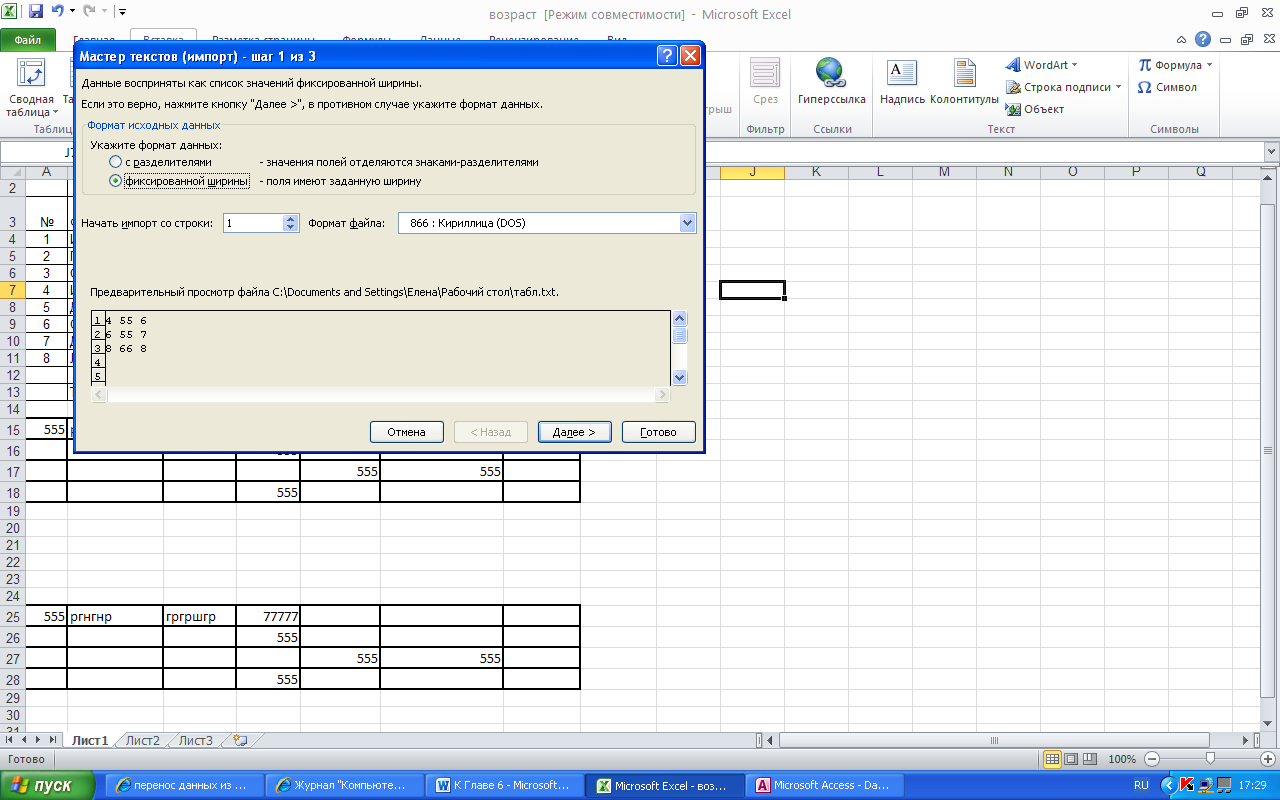The image size is (1280, 800).
Task: Switch to Normal view icon in status bar
Action: [x=1052, y=759]
